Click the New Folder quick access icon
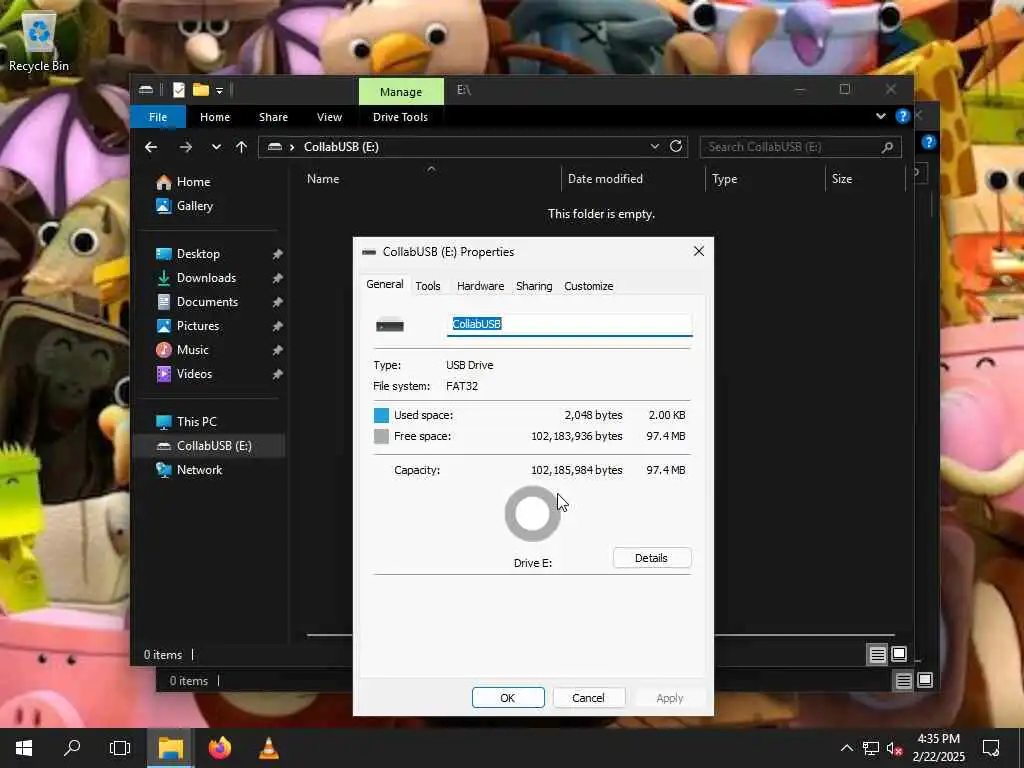 click(200, 90)
